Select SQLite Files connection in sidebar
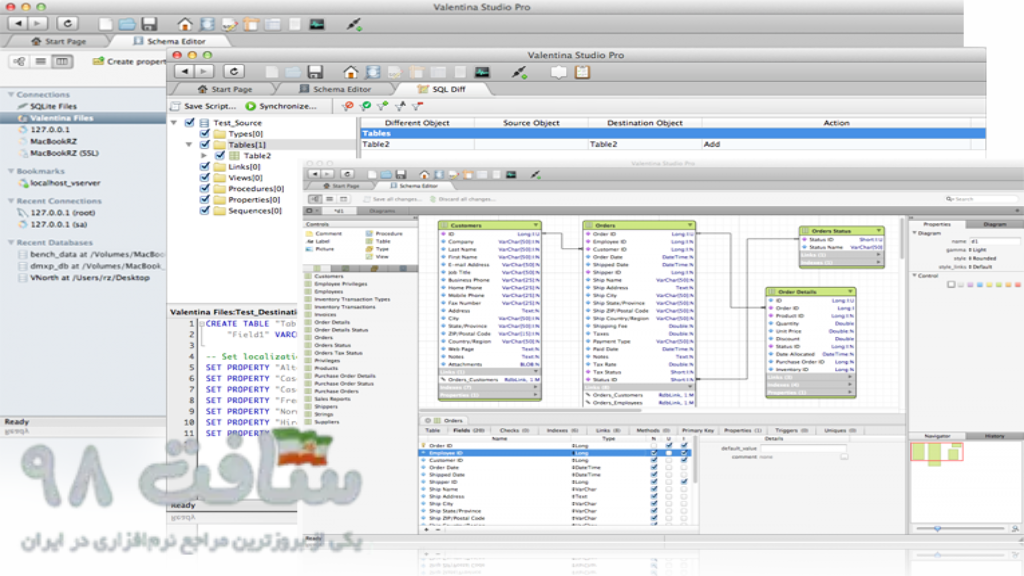 [46, 106]
